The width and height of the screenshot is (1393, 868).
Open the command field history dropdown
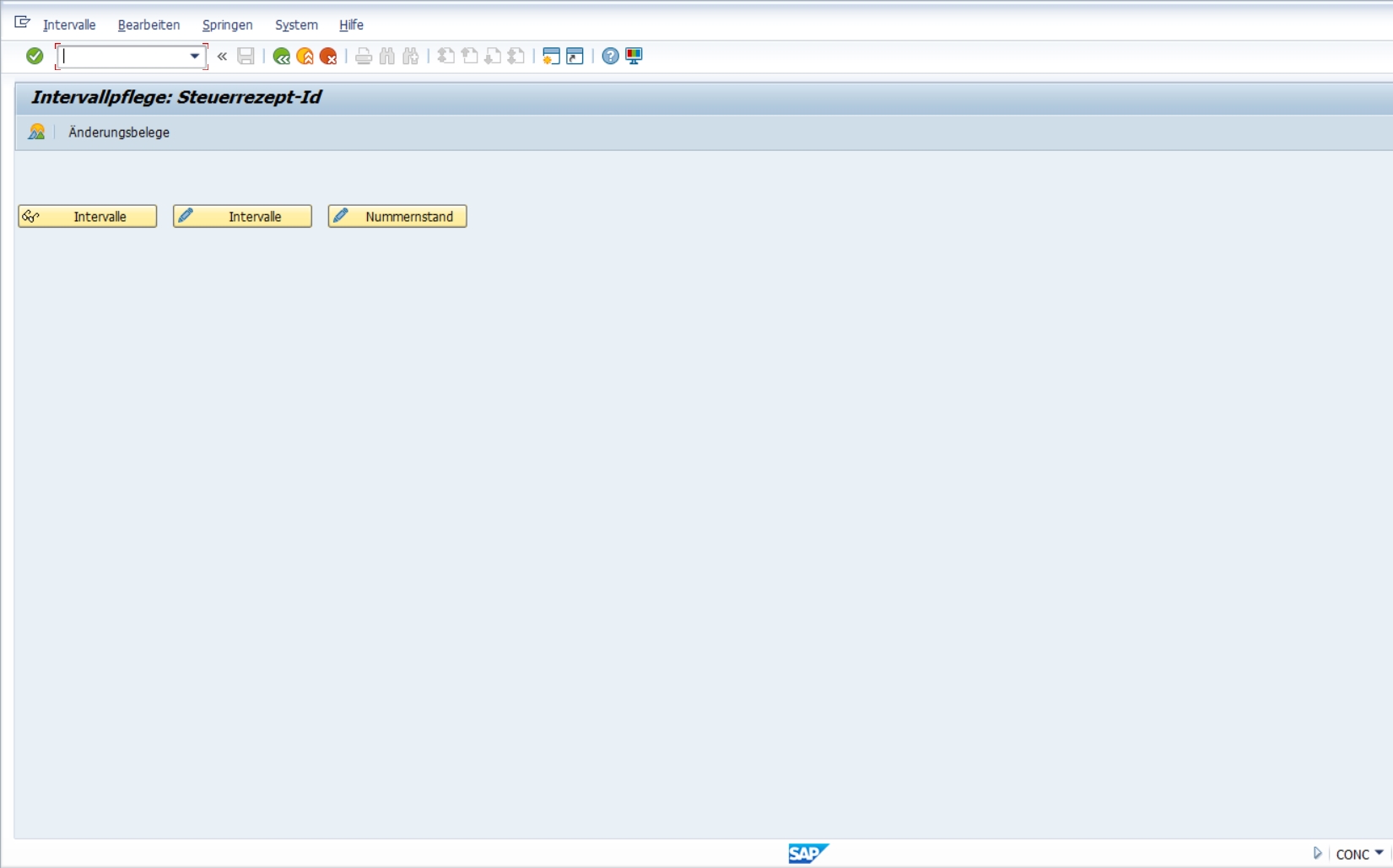(195, 57)
